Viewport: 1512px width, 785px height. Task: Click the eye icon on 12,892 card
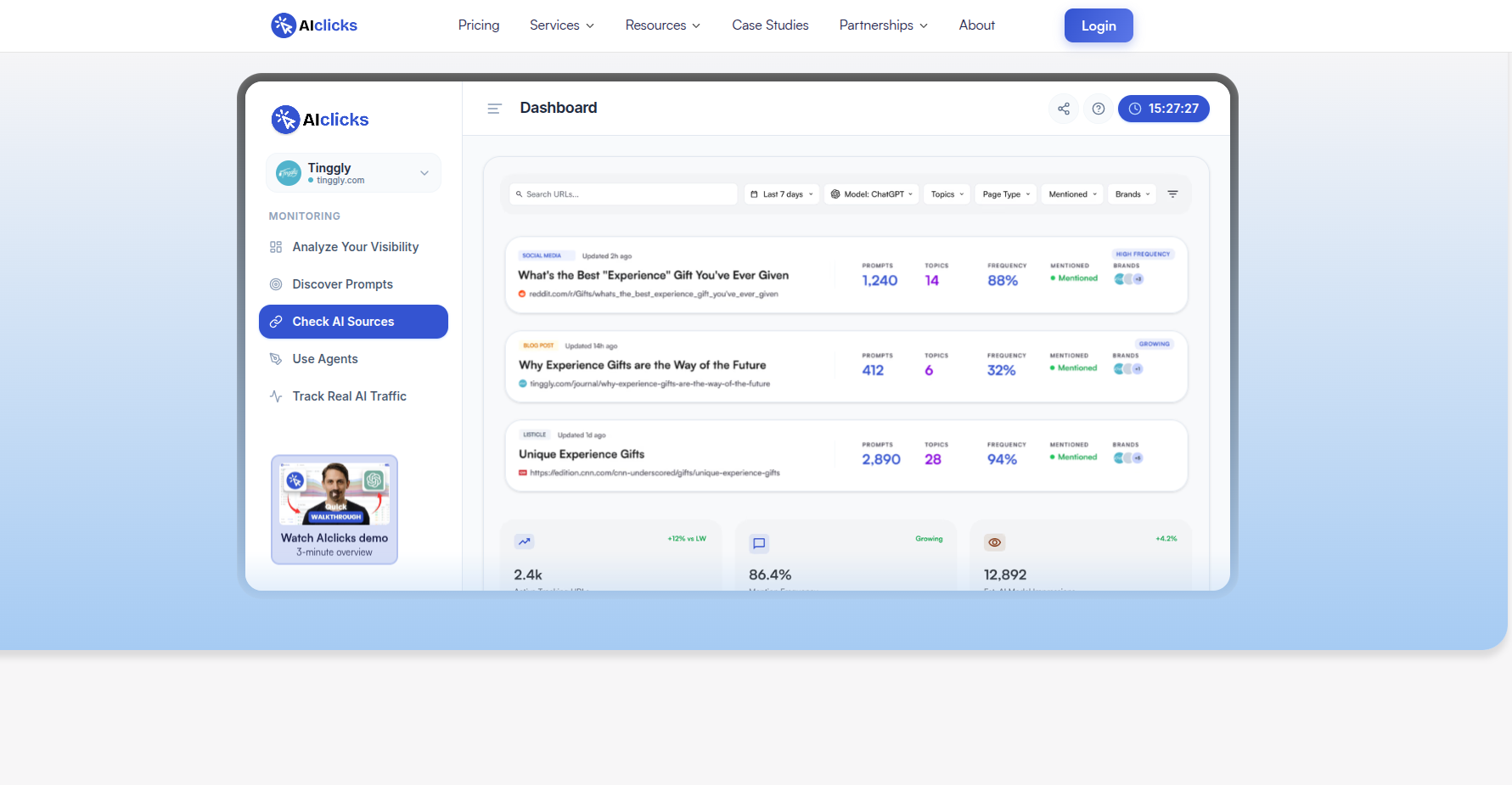[994, 542]
